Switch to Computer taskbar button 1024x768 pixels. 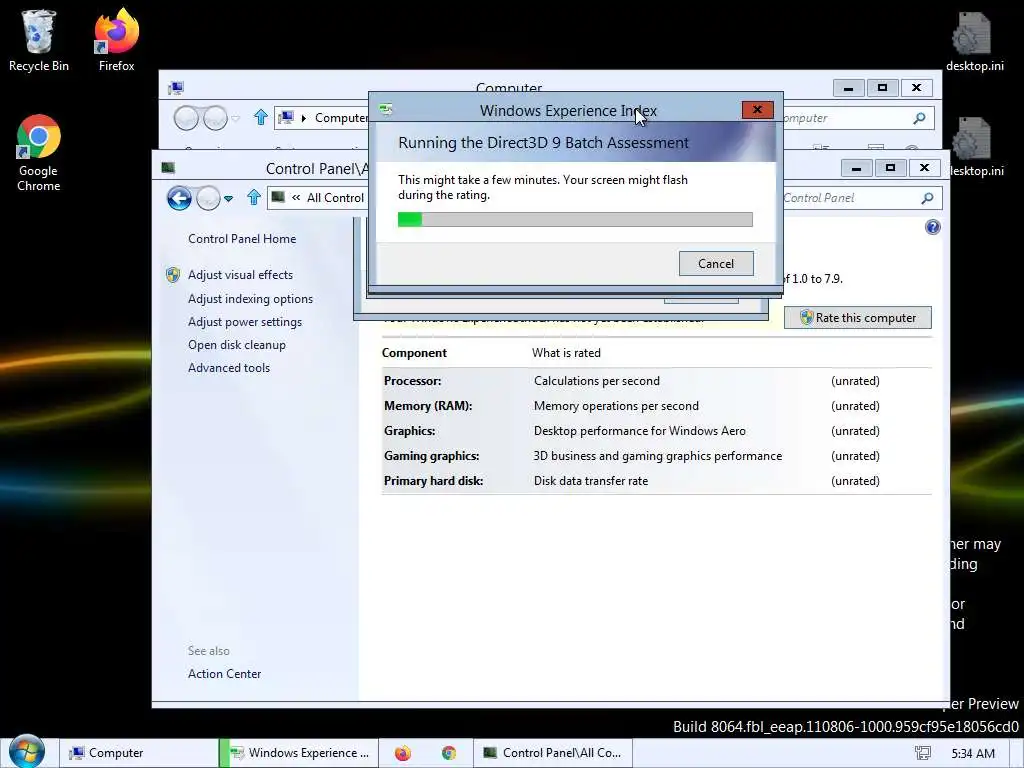(x=138, y=753)
